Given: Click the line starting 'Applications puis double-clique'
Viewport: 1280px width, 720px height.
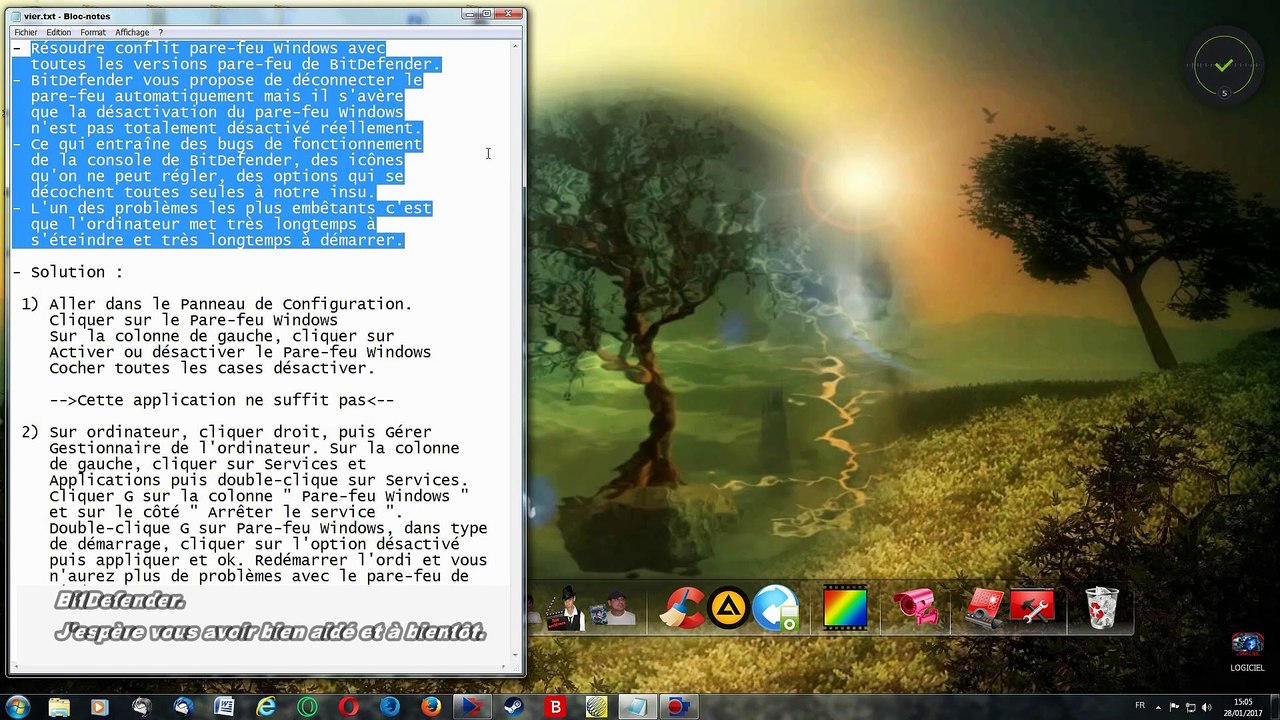Looking at the screenshot, I should [259, 480].
